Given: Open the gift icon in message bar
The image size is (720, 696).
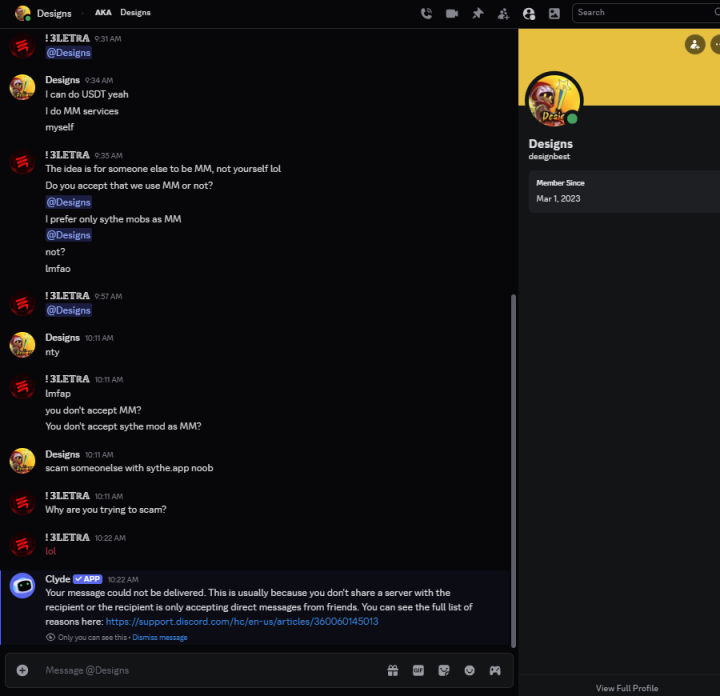Looking at the screenshot, I should [393, 670].
